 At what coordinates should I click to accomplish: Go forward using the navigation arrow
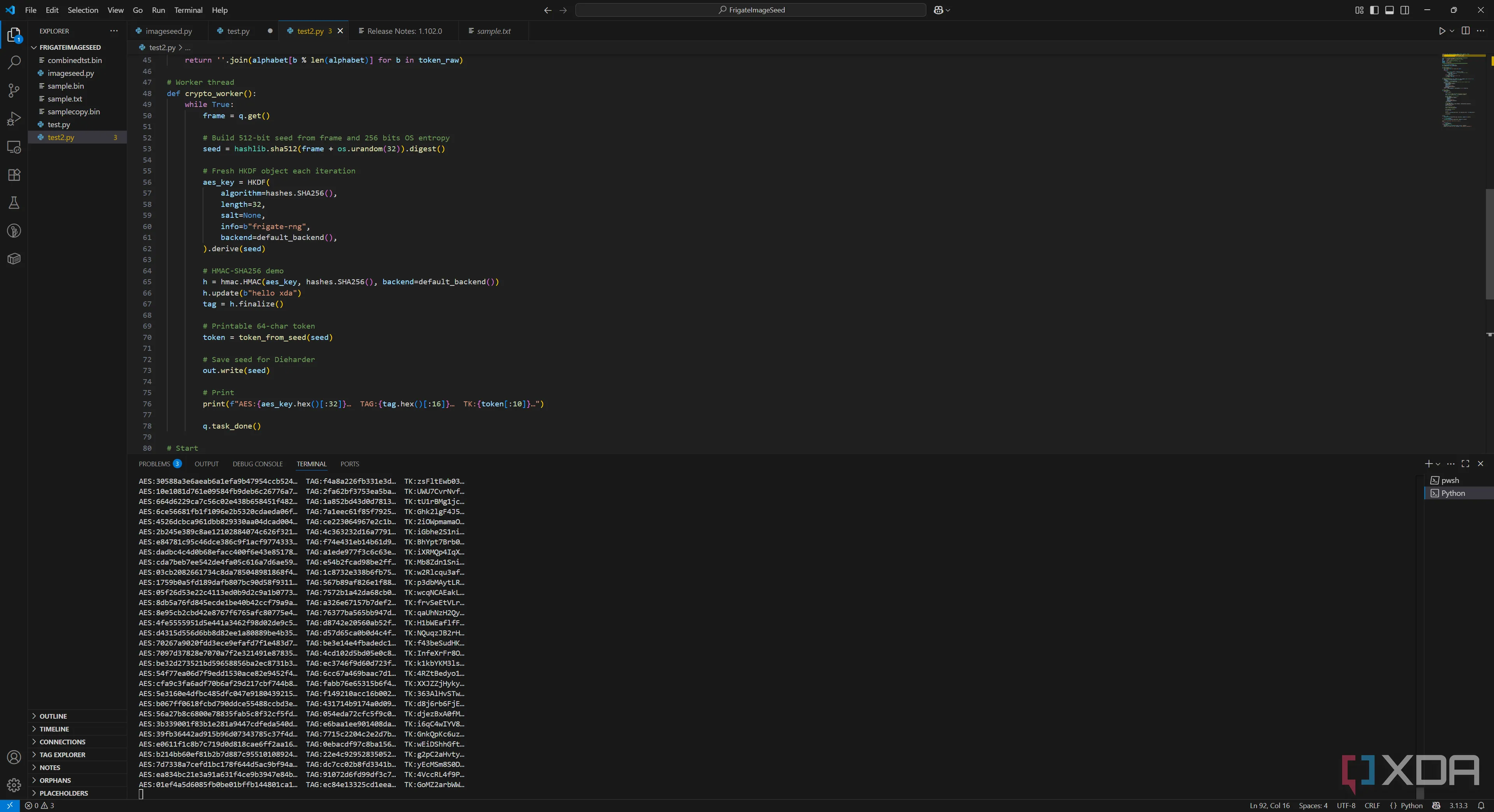(563, 10)
